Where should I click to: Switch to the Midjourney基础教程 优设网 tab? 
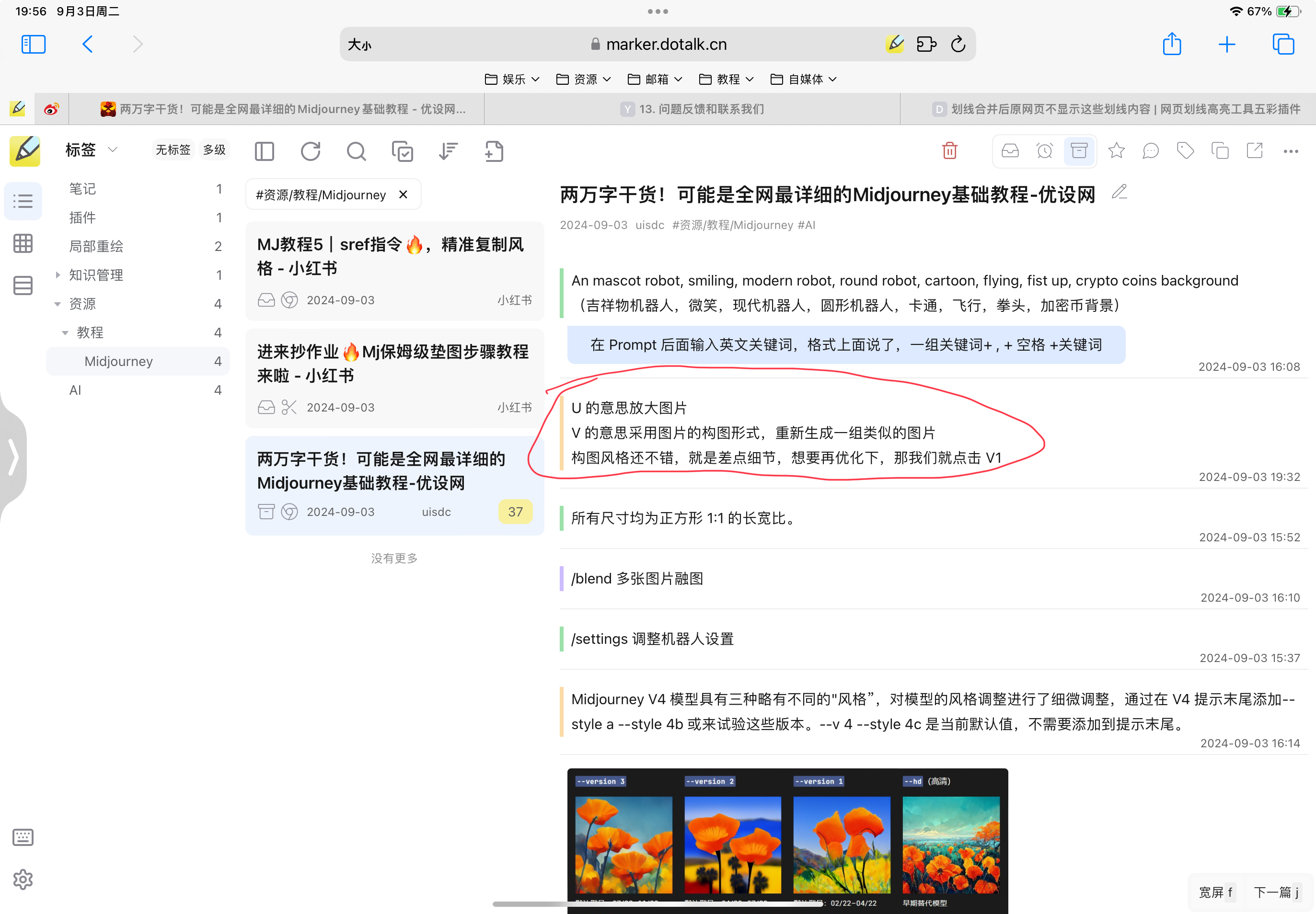(x=277, y=109)
